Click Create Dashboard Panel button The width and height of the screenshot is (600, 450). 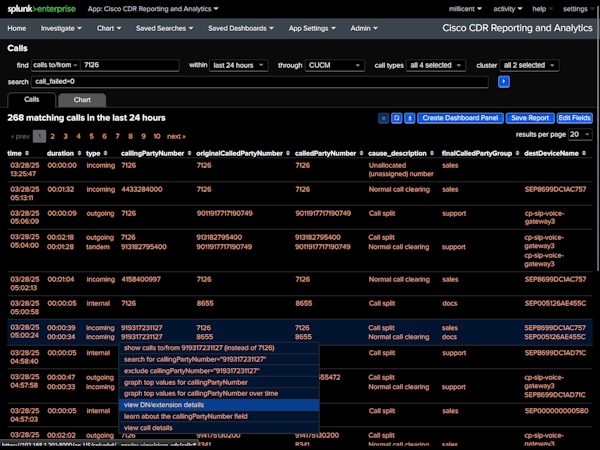(460, 118)
